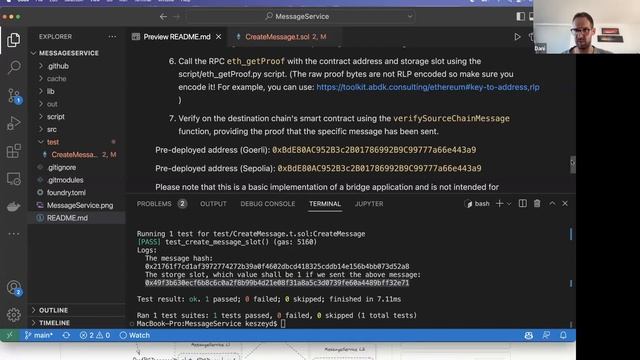Open the Explorer view in activity bar
The image size is (640, 360).
[x=13, y=40]
